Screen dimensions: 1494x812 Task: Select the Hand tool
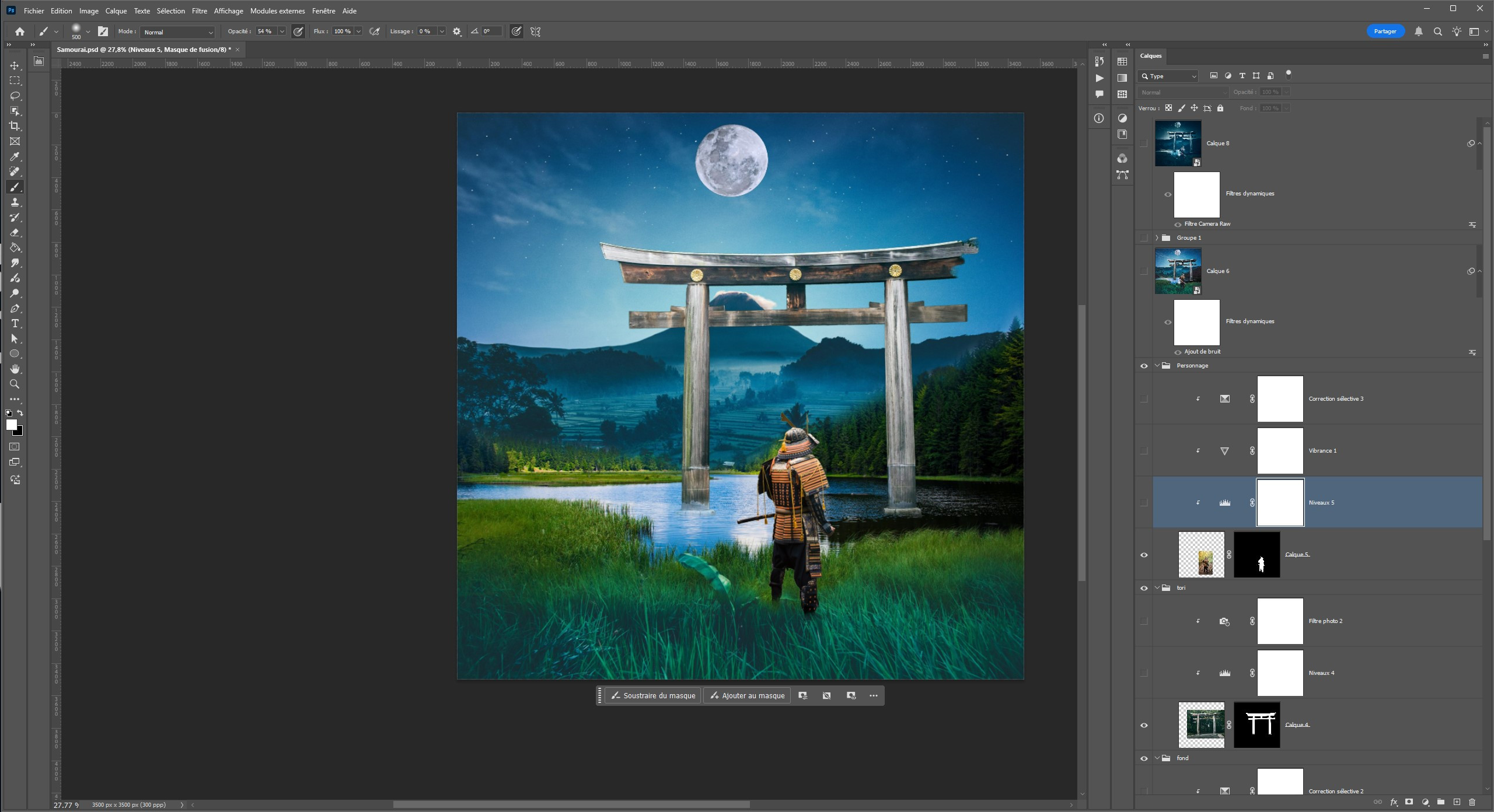[15, 369]
